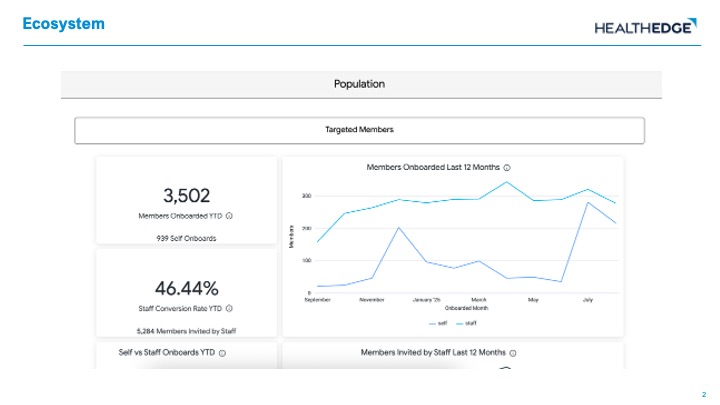Click info icon beside Members Onboarded YTD
Image resolution: width=720 pixels, height=405 pixels.
230,216
